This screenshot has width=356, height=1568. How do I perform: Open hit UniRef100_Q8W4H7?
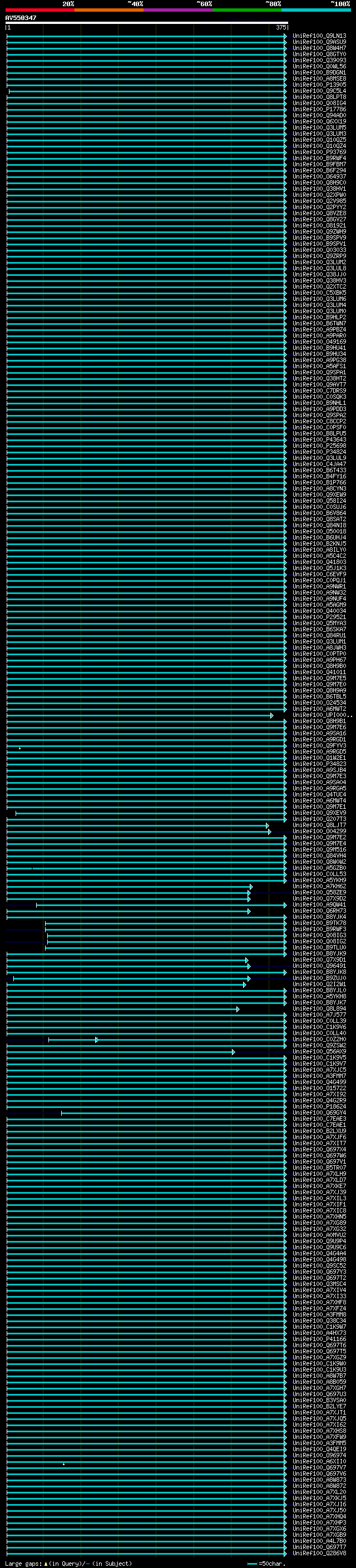click(319, 48)
